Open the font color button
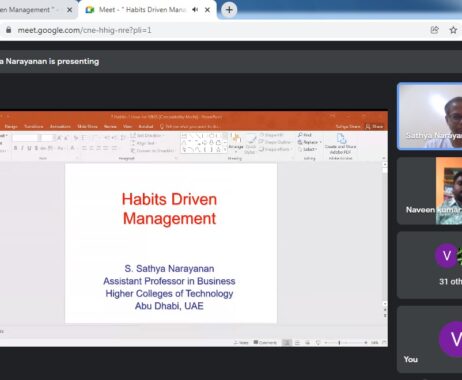 click(72, 148)
